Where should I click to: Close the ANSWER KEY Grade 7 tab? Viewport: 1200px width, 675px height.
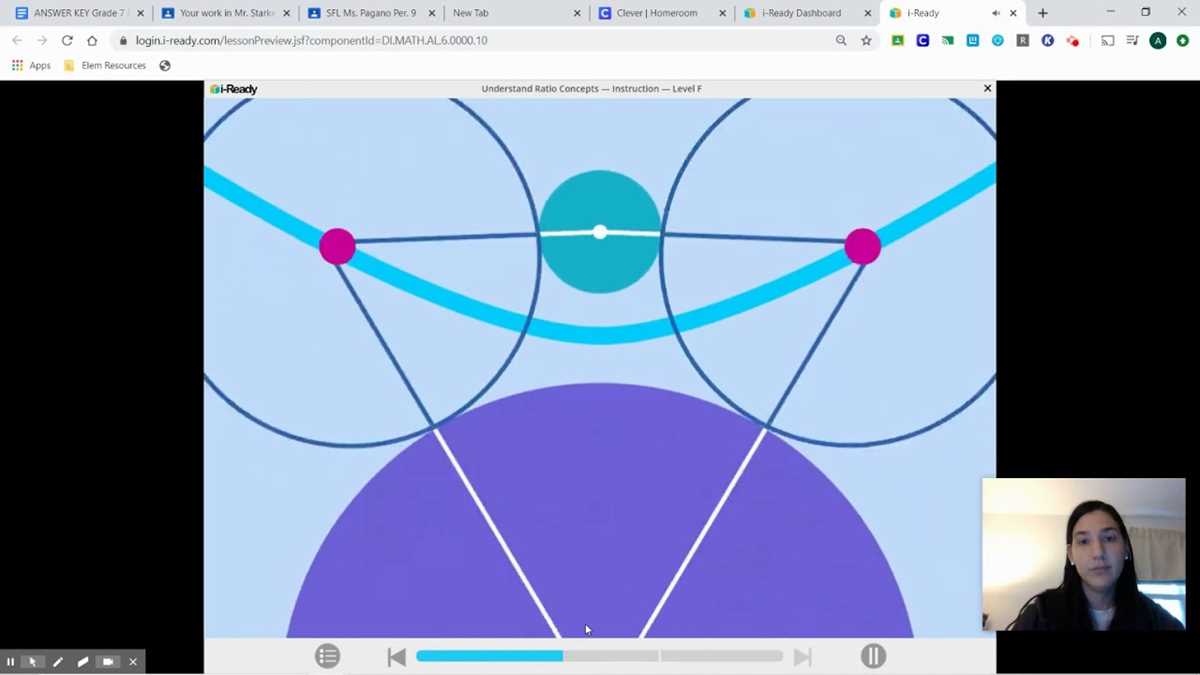click(140, 13)
